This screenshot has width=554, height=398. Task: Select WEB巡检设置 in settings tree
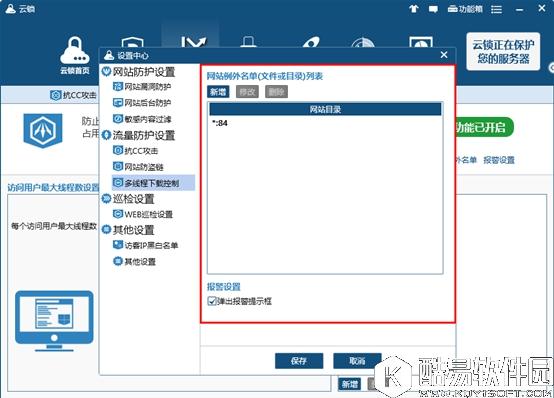click(148, 215)
